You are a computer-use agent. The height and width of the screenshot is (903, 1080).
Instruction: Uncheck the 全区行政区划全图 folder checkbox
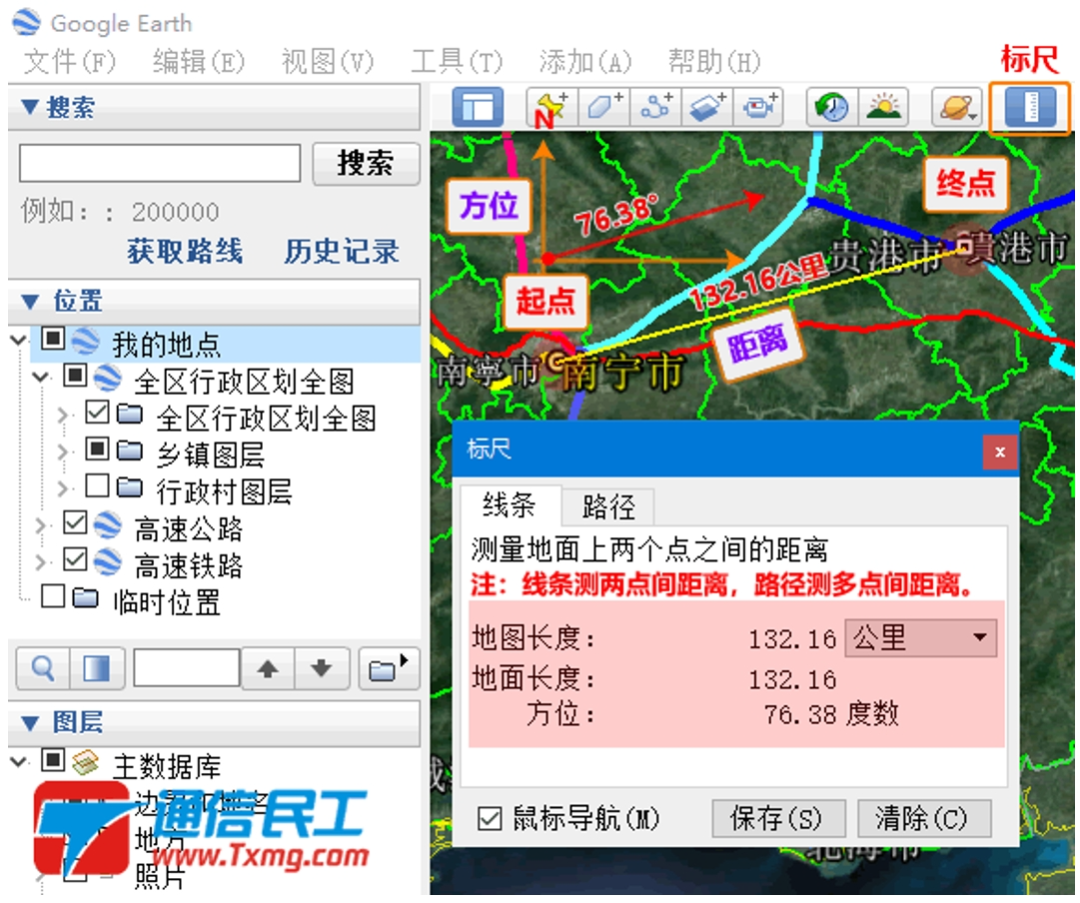[x=97, y=412]
